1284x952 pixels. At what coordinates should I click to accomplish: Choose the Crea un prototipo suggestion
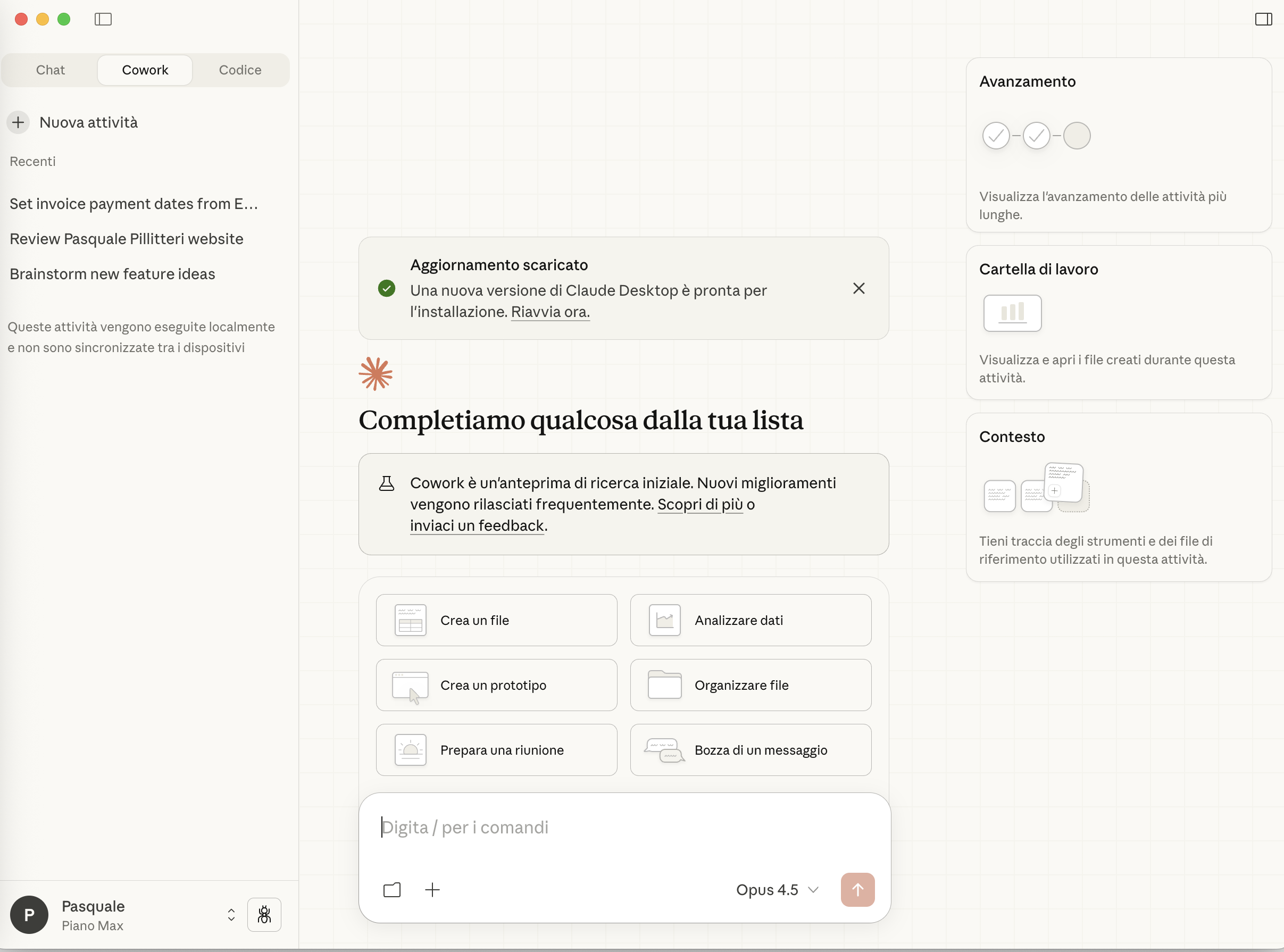point(497,685)
